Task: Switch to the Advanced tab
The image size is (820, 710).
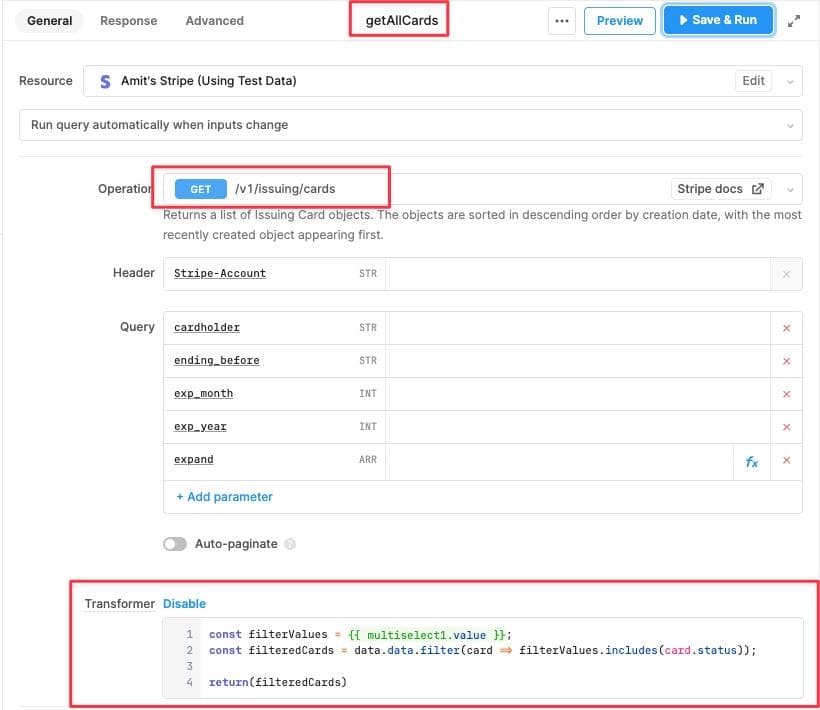Action: (x=212, y=20)
